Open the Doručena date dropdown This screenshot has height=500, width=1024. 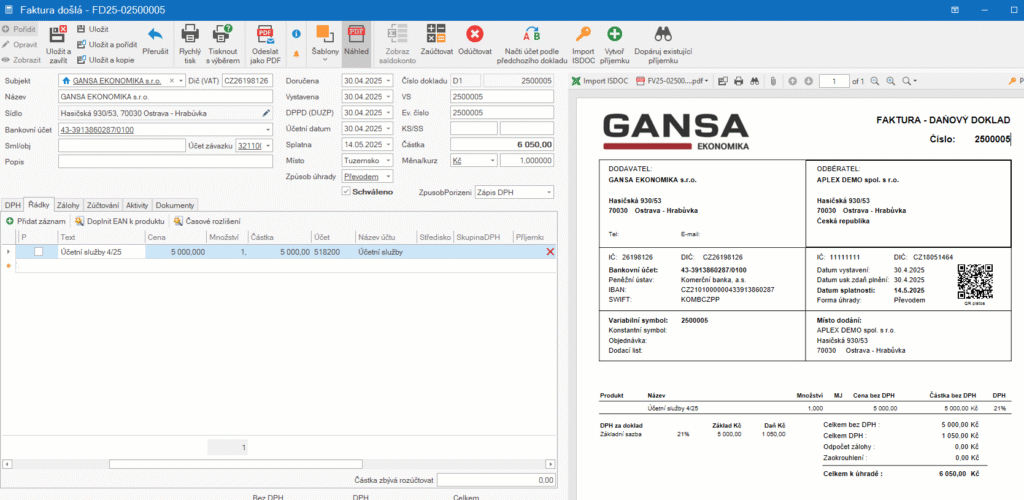389,81
